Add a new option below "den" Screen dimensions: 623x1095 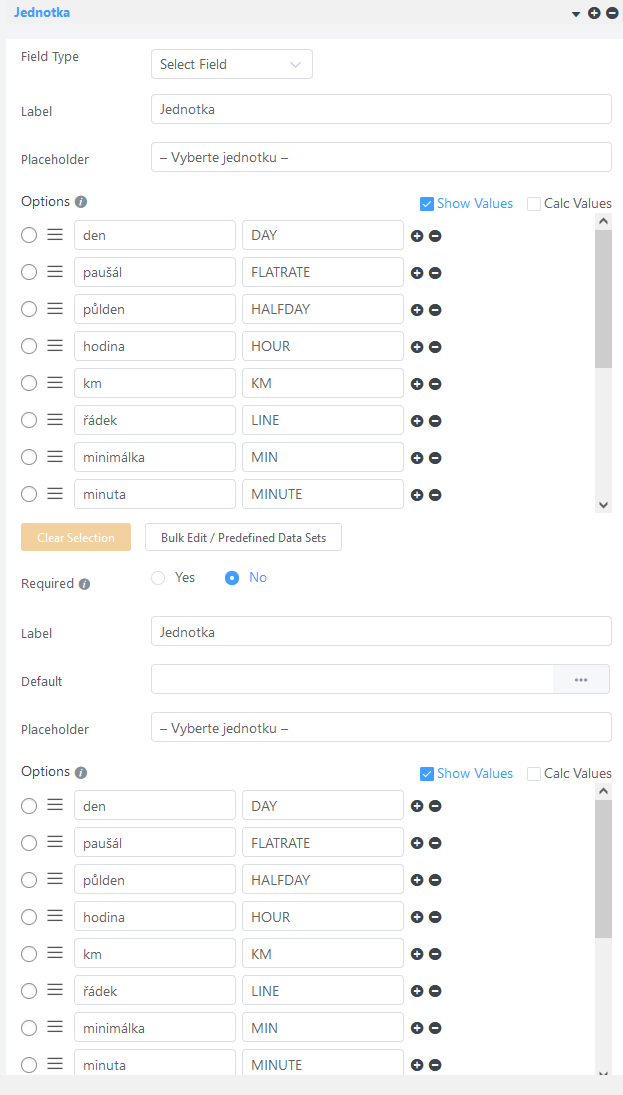[417, 236]
